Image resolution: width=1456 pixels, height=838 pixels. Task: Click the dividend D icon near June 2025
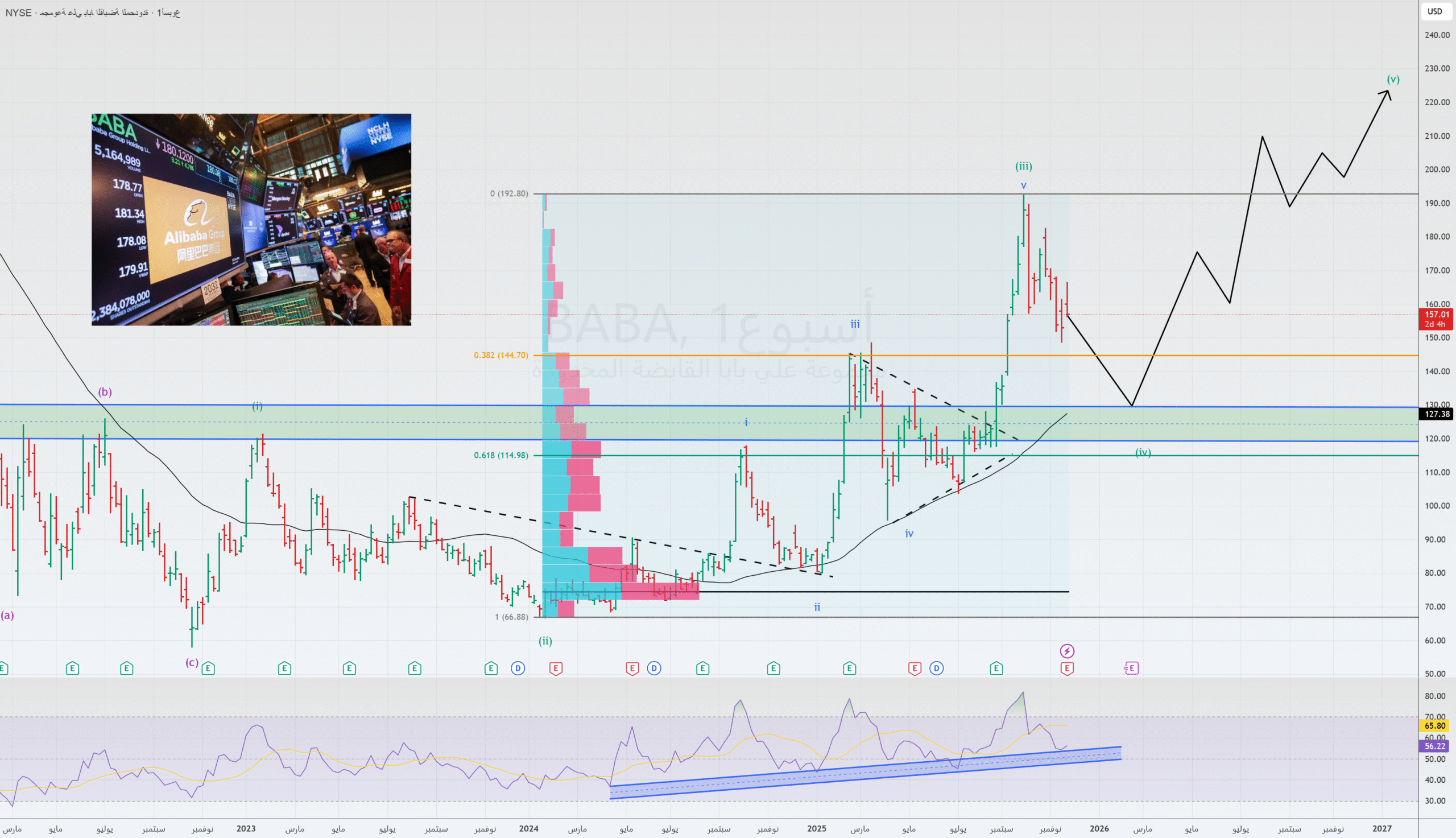pyautogui.click(x=937, y=668)
